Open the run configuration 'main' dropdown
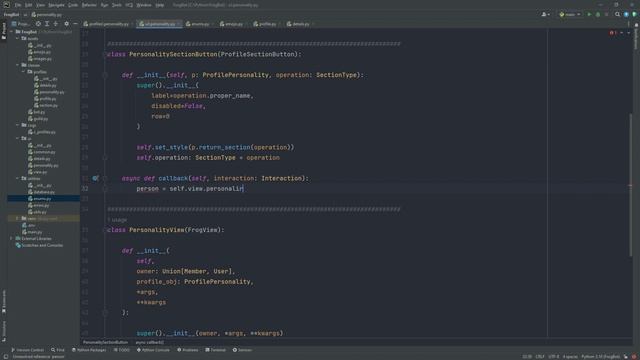Image resolution: width=640 pixels, height=360 pixels. (x=570, y=14)
